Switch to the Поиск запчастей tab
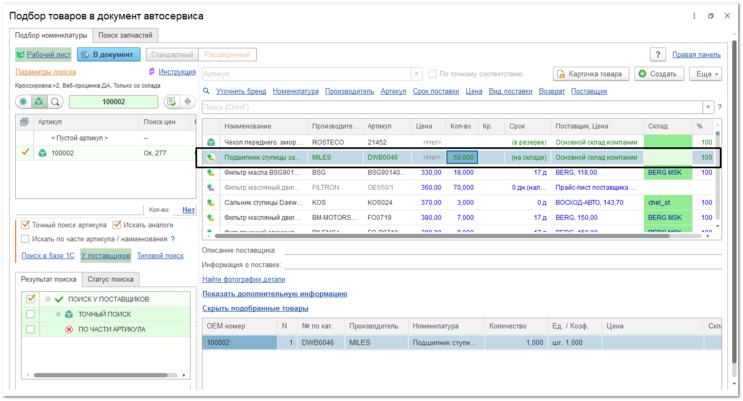The image size is (743, 401). coord(125,35)
